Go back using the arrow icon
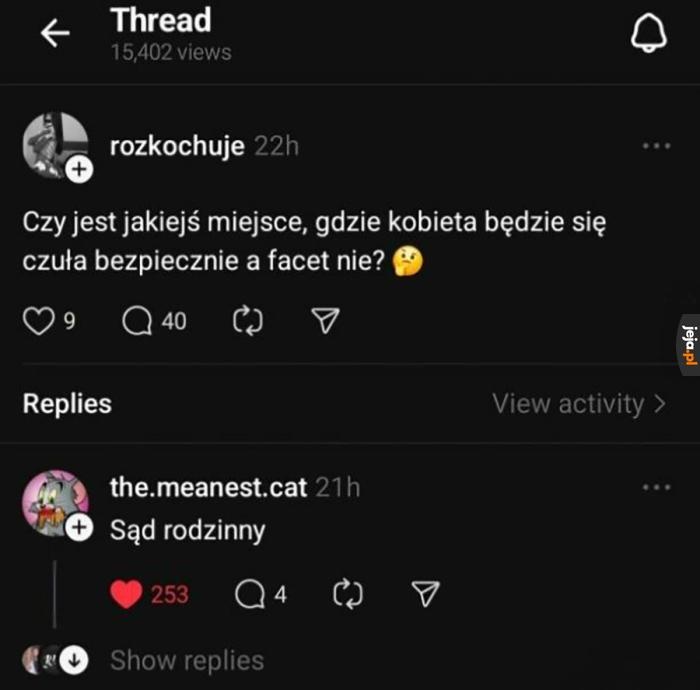Screen dimensions: 700x690 [55, 34]
